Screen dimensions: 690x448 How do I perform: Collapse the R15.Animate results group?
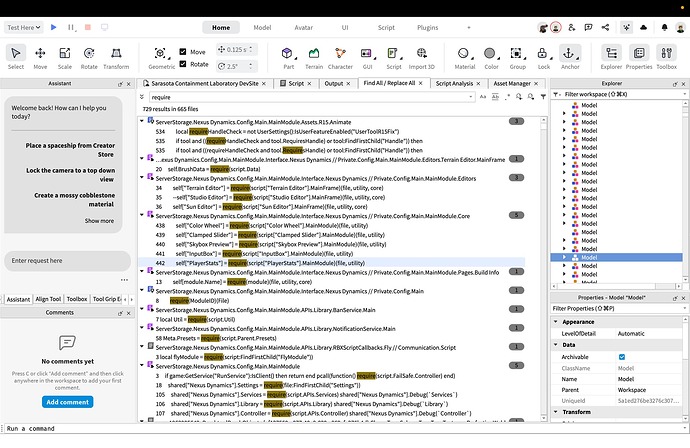point(142,121)
